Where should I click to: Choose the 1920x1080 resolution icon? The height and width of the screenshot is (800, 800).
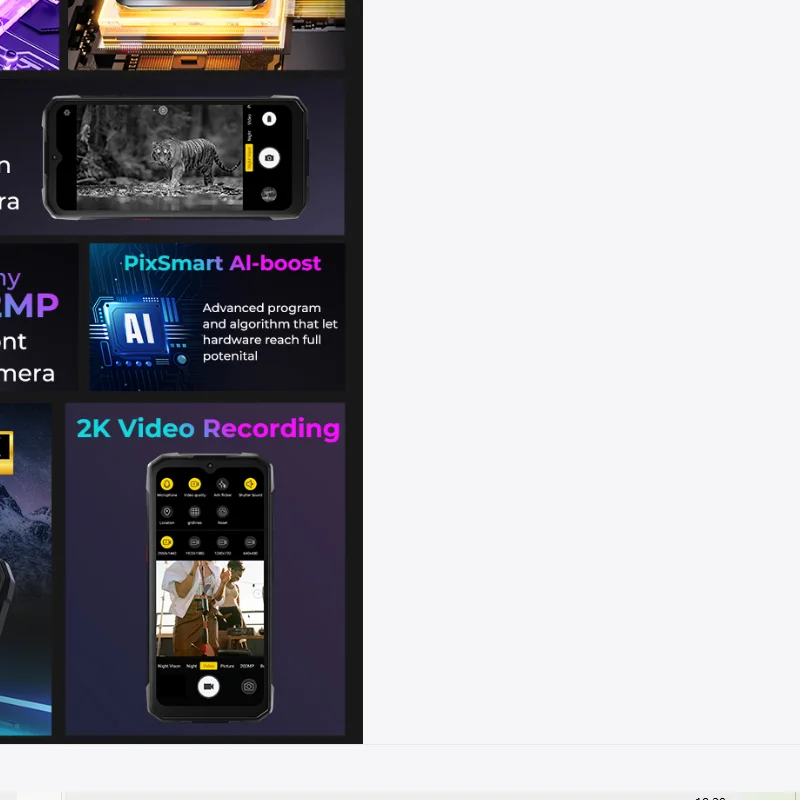pos(194,542)
